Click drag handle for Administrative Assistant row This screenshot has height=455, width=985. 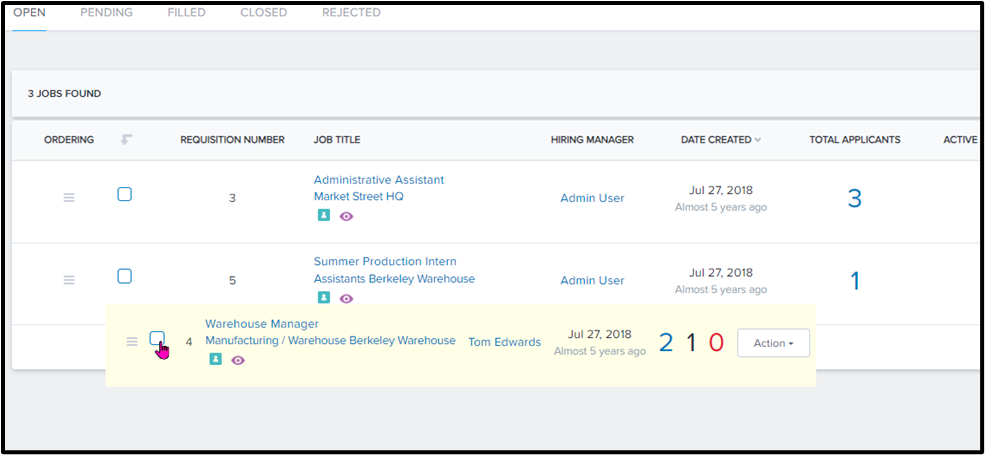point(69,198)
